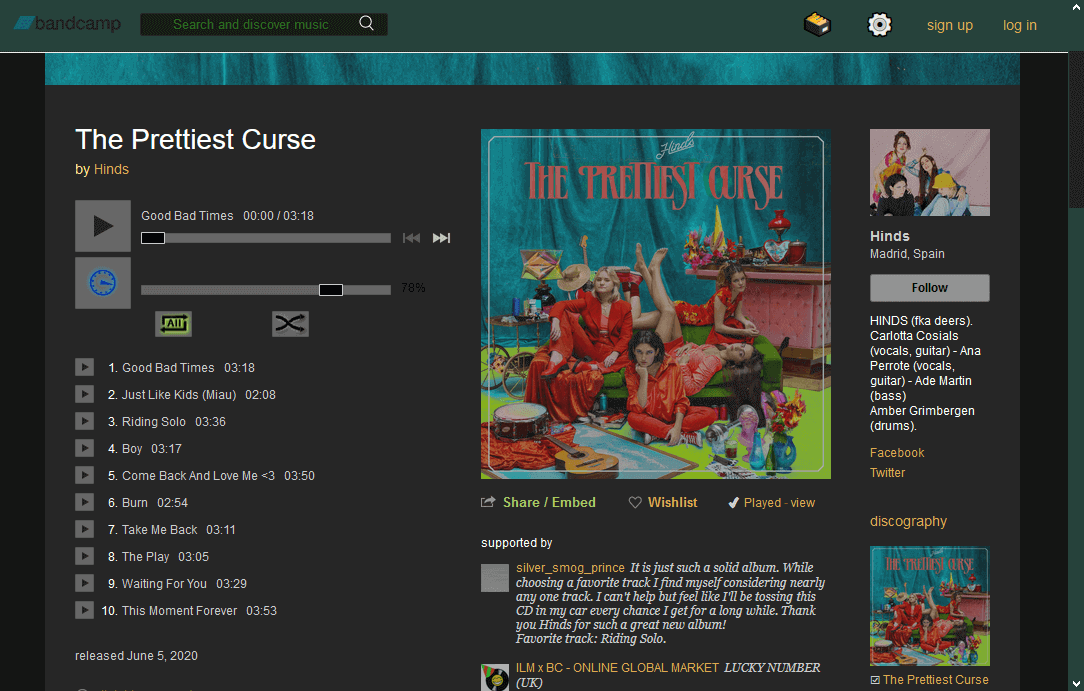Image resolution: width=1084 pixels, height=691 pixels.
Task: Open the Share / Embed options
Action: tap(539, 503)
